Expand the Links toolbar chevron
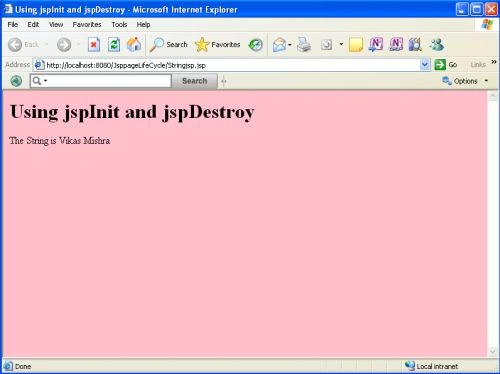 [494, 62]
